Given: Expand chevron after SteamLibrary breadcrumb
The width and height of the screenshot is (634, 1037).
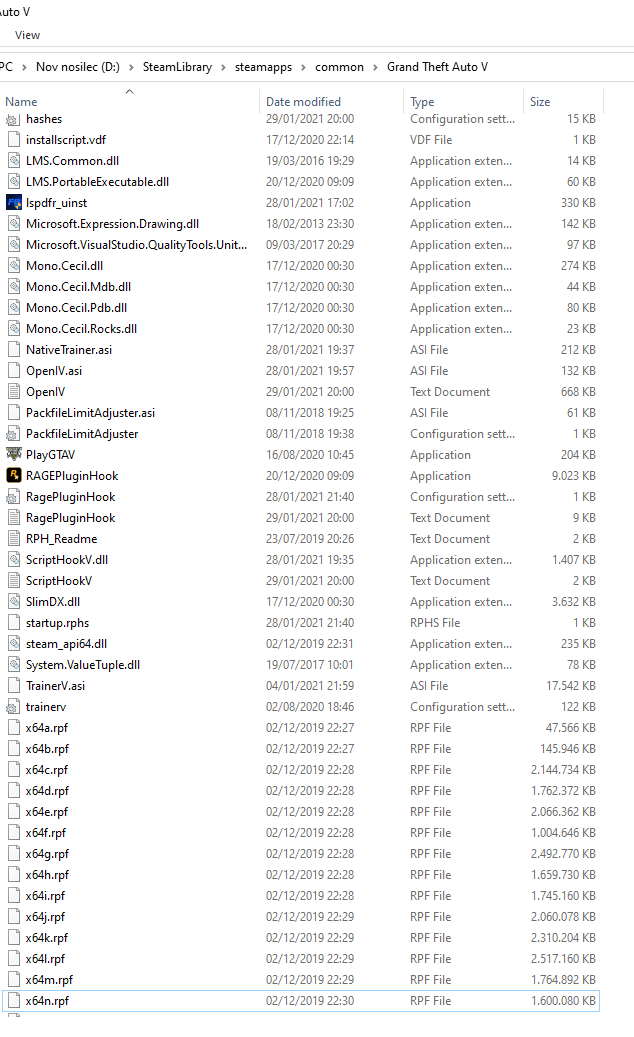Looking at the screenshot, I should pos(223,67).
